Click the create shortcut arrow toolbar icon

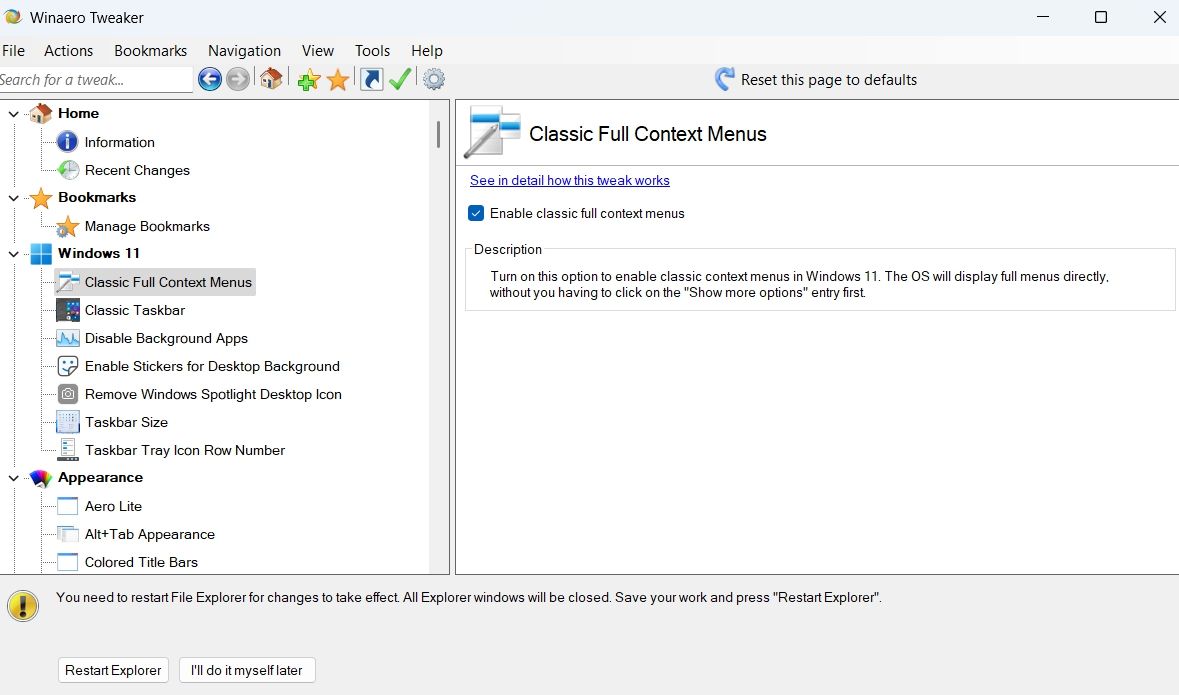[x=371, y=79]
